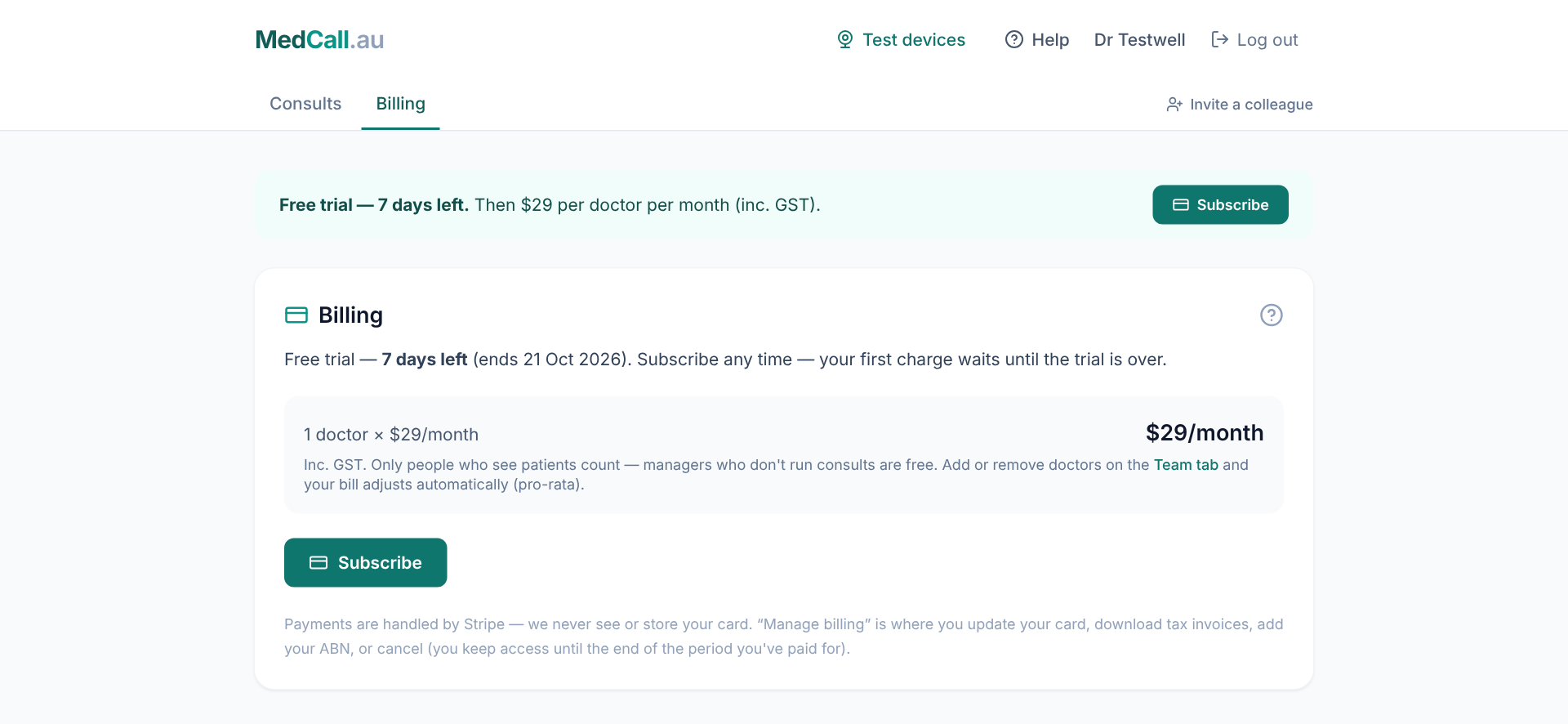
Task: Click the Subscribe button below pricing box
Action: pos(365,562)
